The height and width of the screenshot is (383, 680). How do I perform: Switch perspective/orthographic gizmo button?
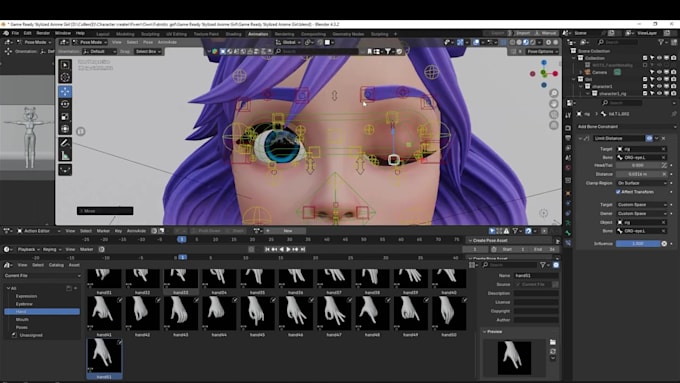tap(554, 125)
